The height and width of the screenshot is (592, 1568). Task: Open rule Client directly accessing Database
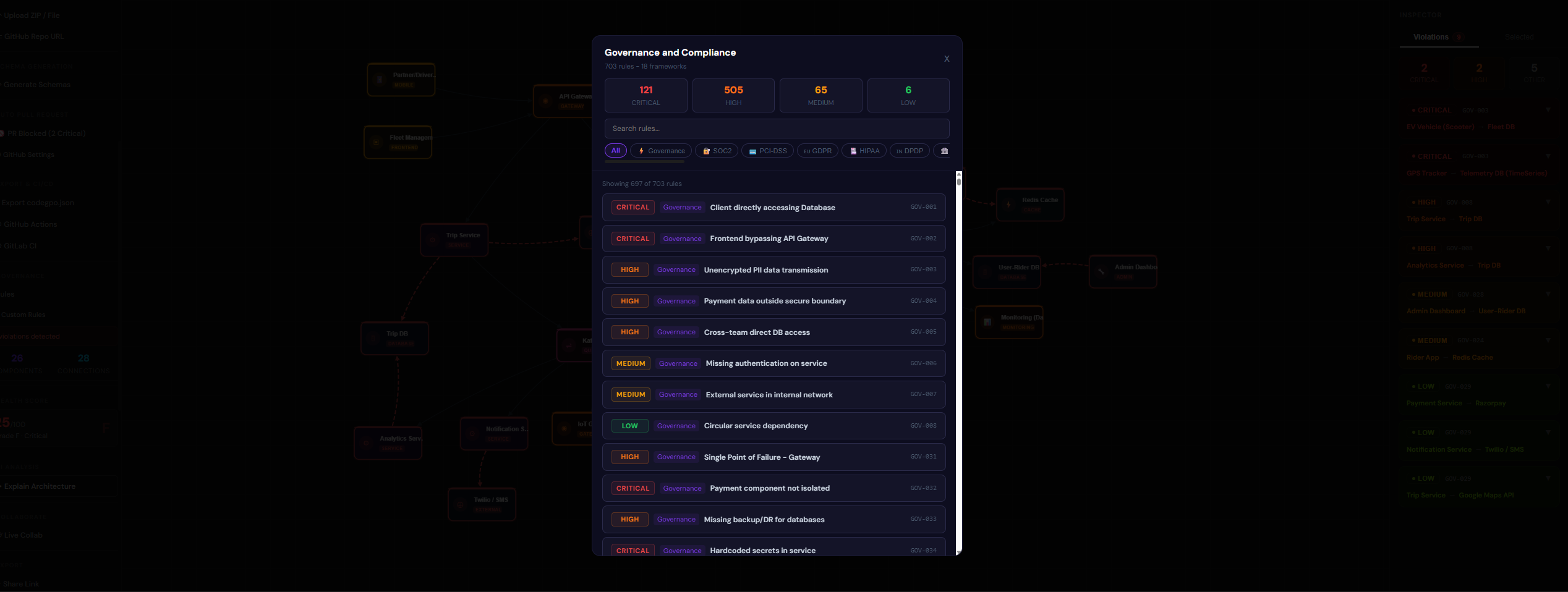pos(773,208)
